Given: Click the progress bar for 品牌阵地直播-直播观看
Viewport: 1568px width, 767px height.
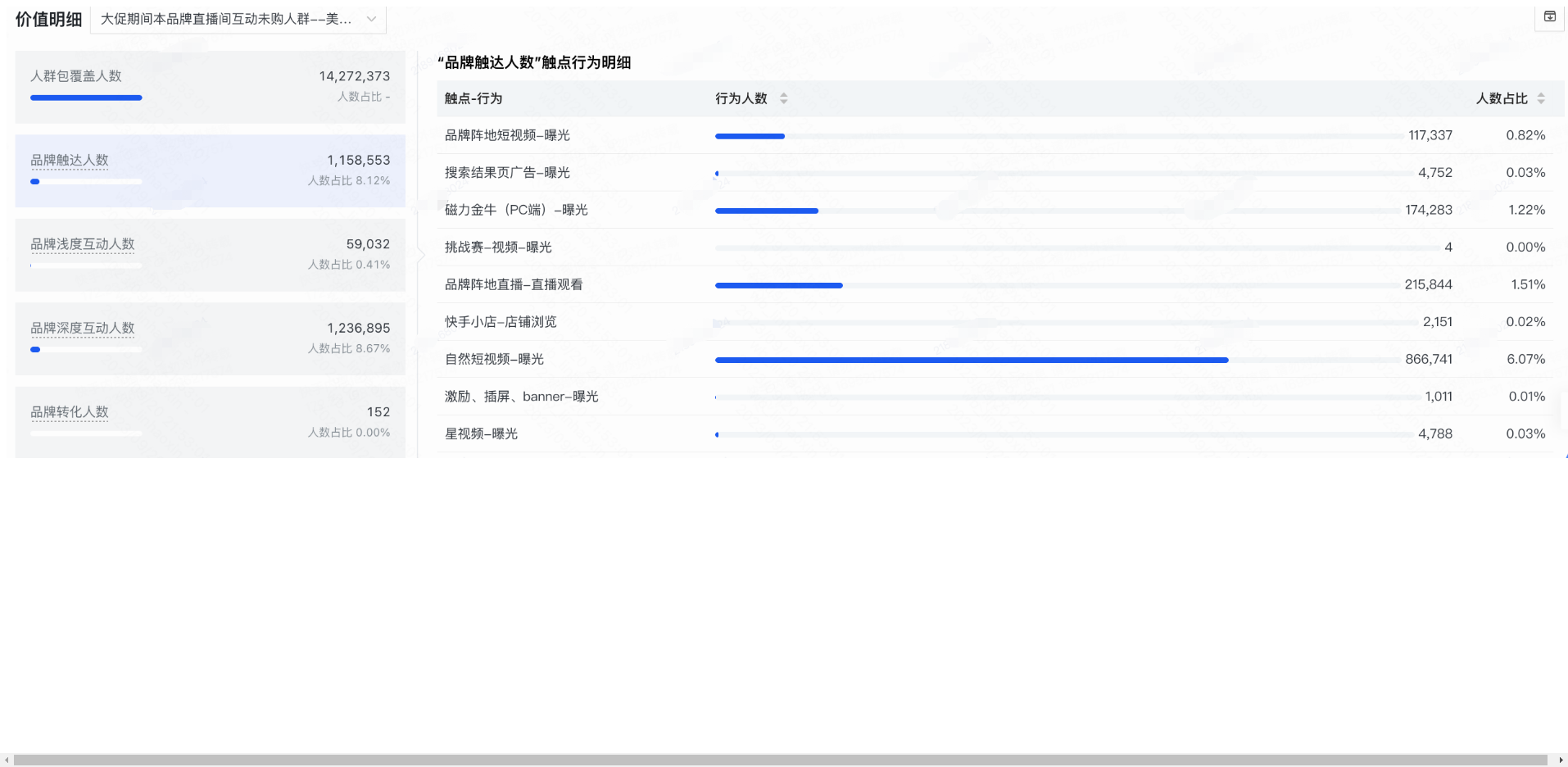Looking at the screenshot, I should point(778,285).
